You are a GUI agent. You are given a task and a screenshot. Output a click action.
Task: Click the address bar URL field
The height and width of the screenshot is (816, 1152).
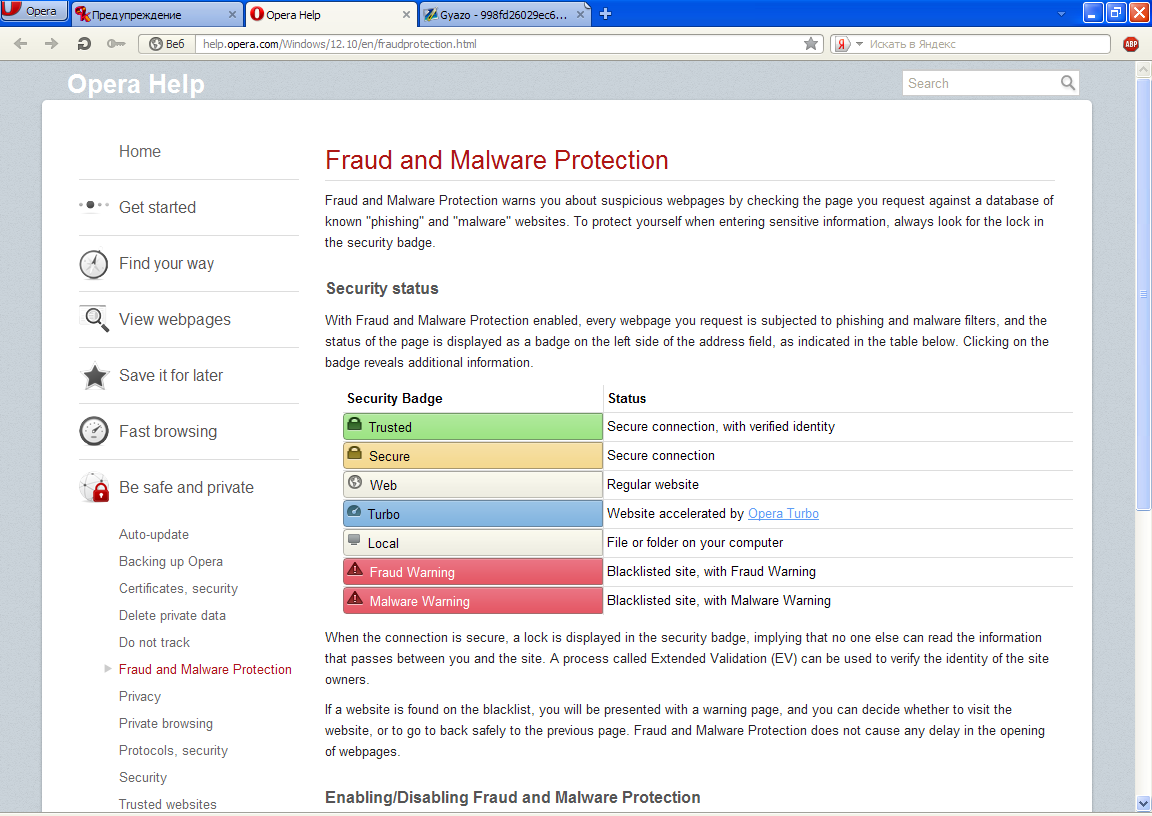(x=500, y=44)
